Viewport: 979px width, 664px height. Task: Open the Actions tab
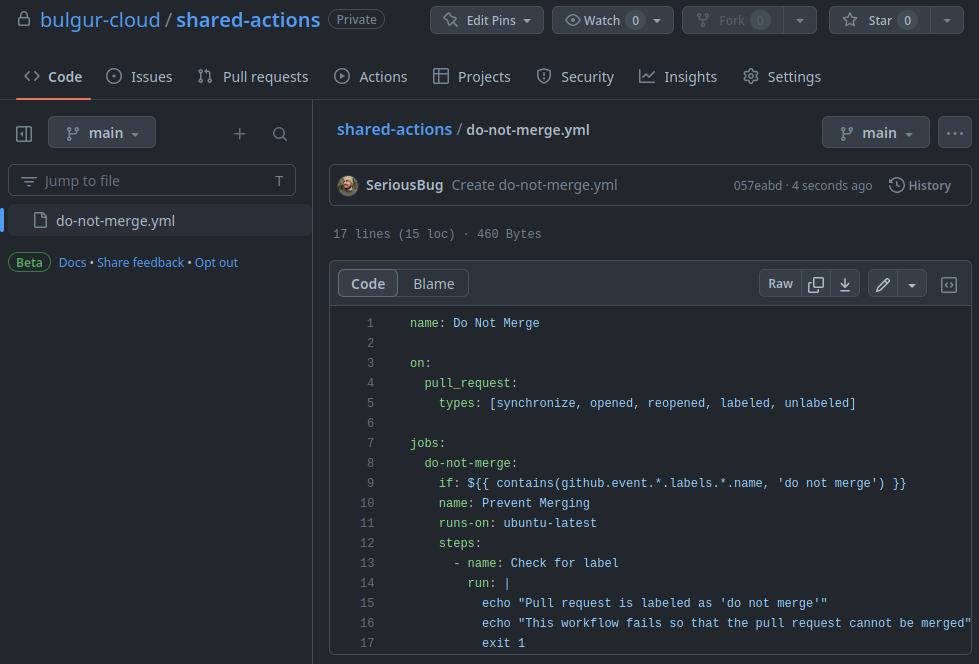371,76
